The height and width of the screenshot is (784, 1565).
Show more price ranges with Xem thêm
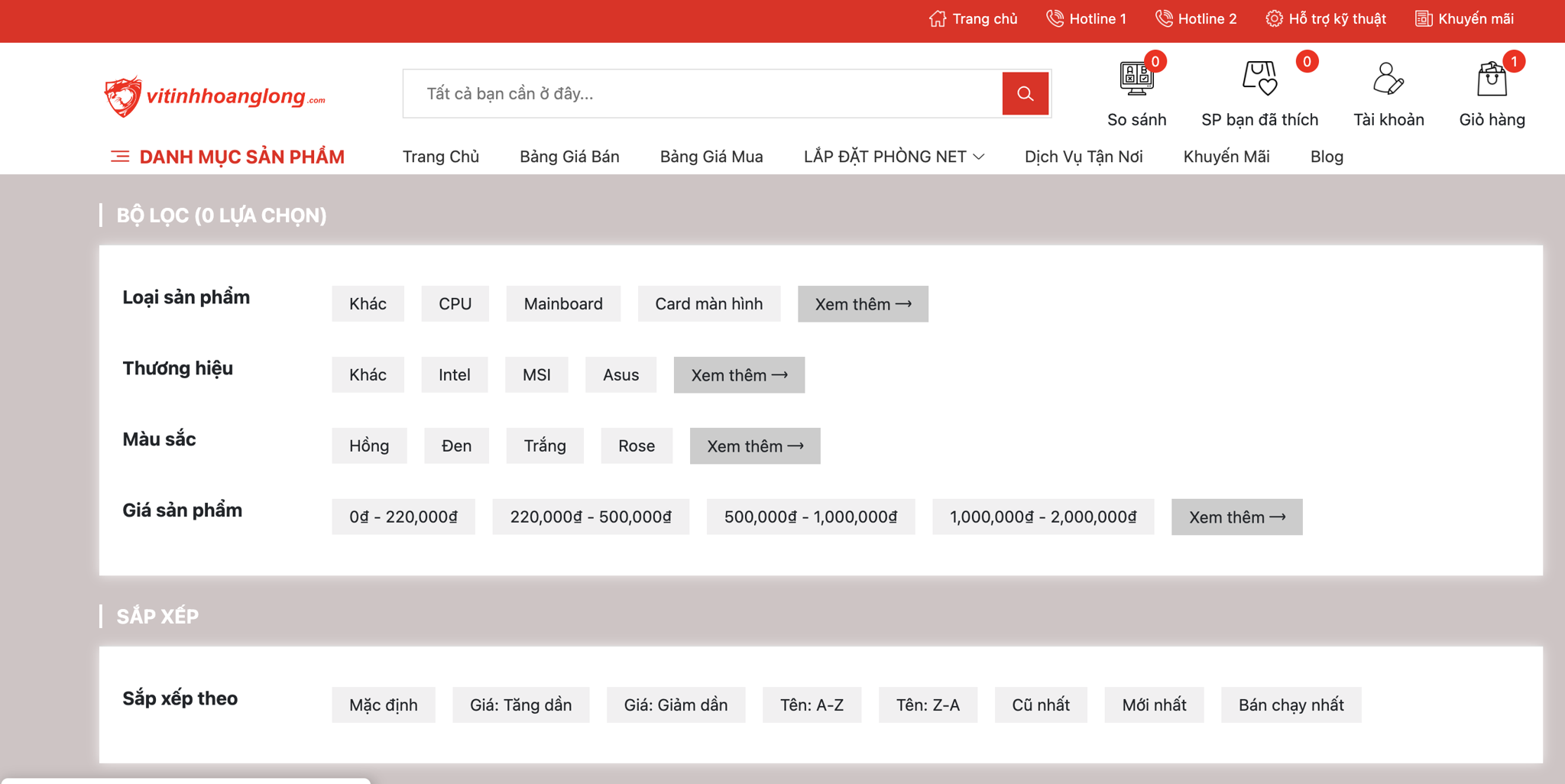(x=1236, y=517)
